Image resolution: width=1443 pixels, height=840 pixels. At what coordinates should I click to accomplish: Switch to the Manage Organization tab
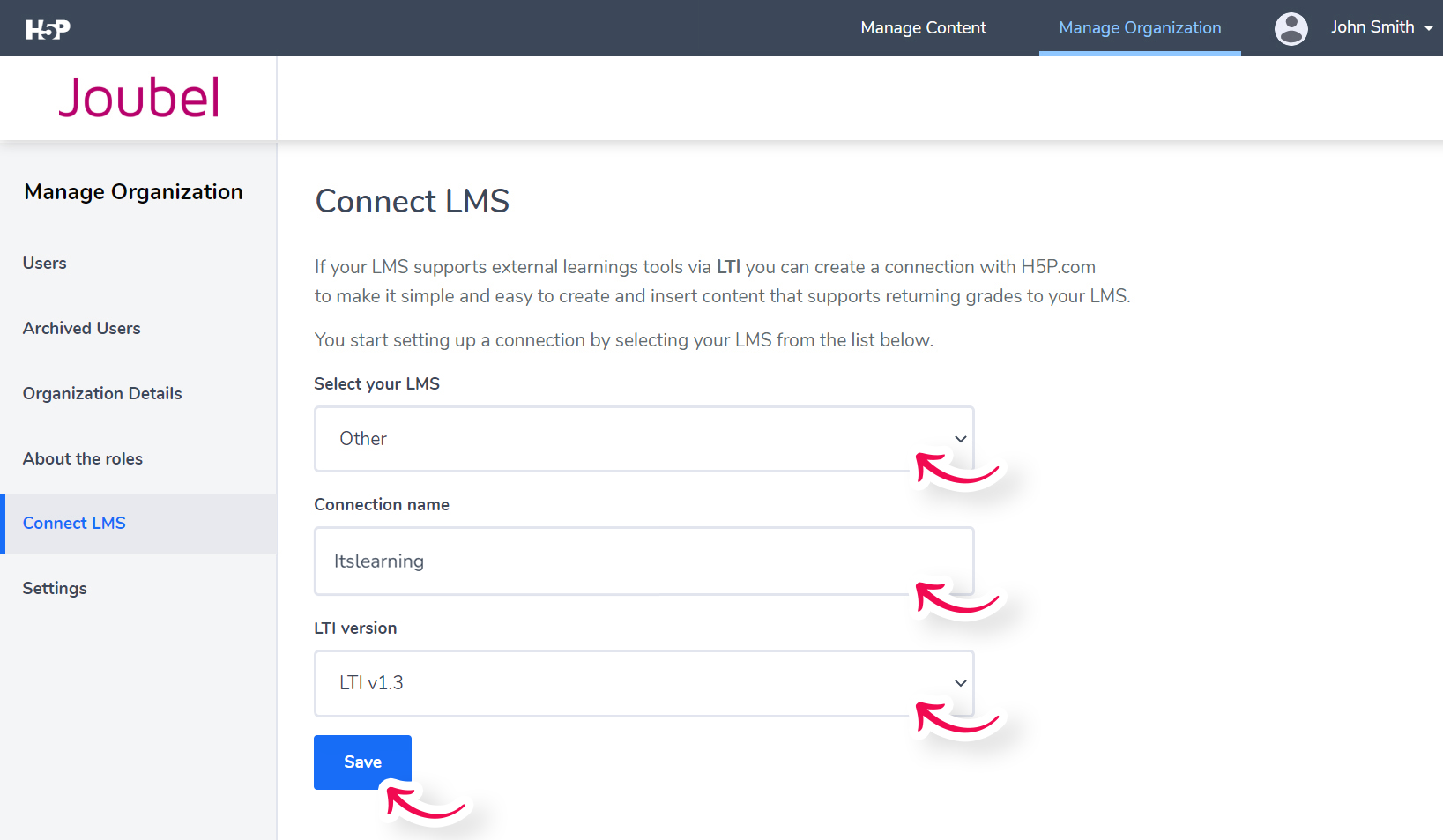click(1140, 27)
